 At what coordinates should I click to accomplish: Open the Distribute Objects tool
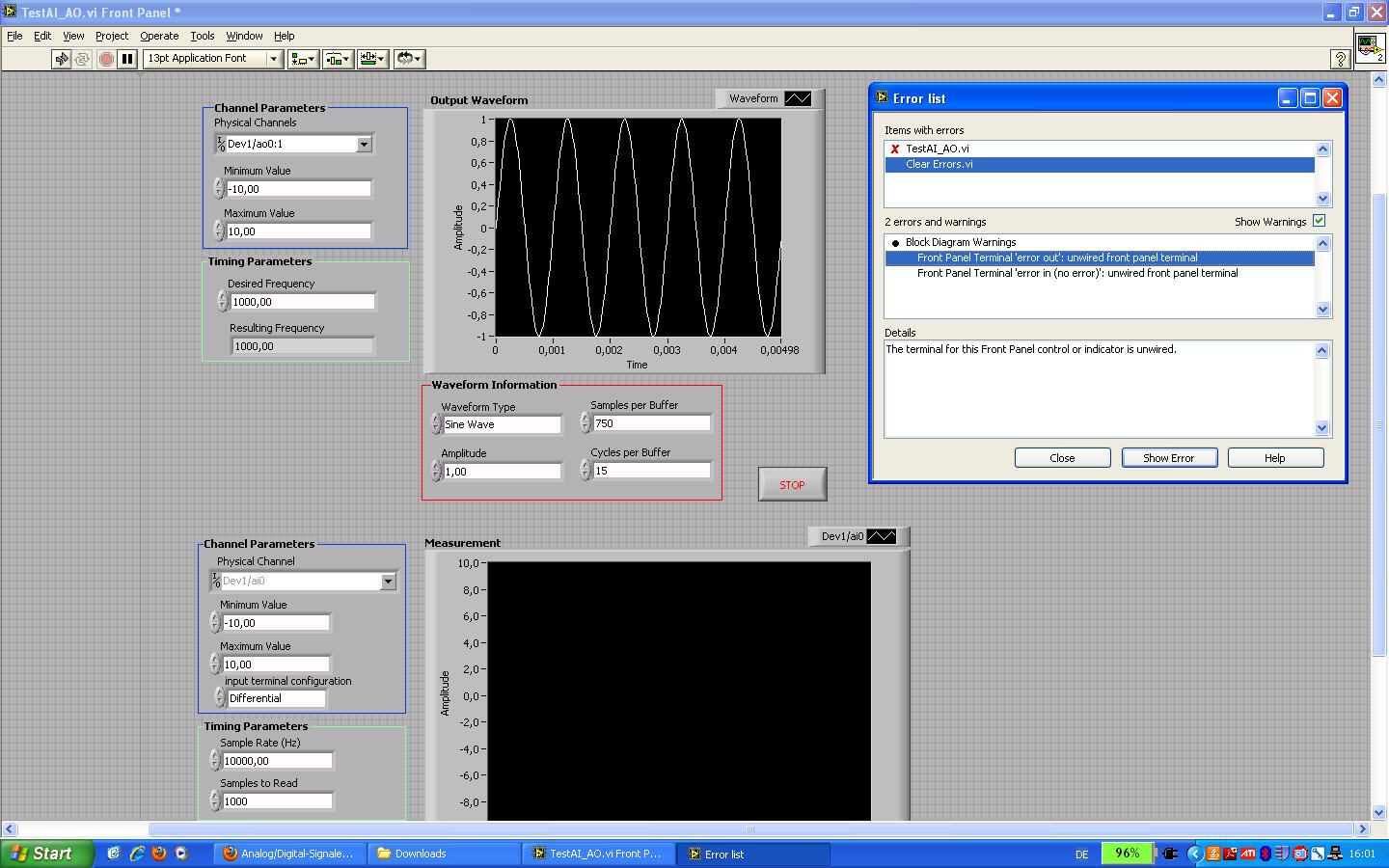(338, 59)
